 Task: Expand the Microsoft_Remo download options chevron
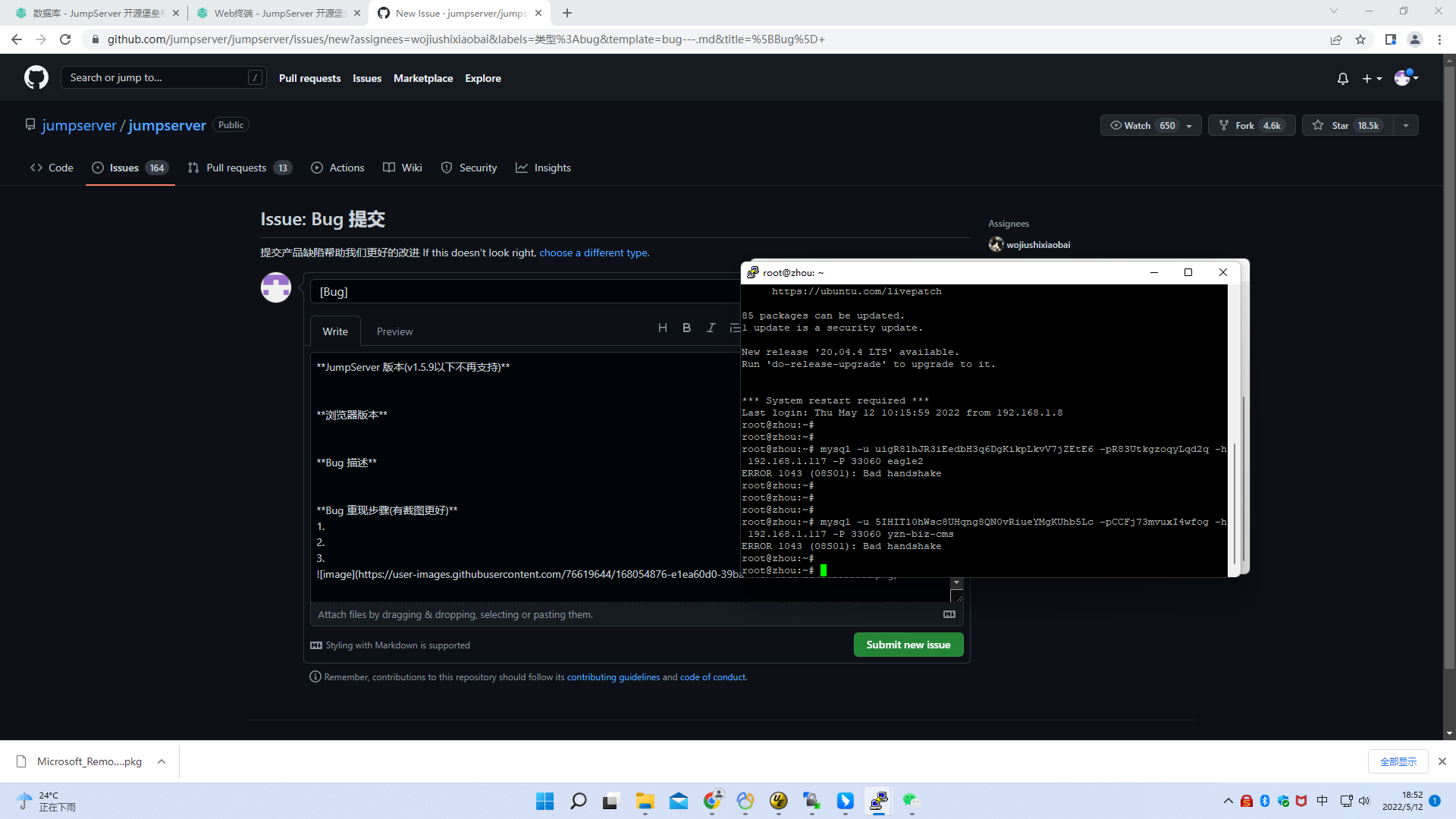click(161, 761)
